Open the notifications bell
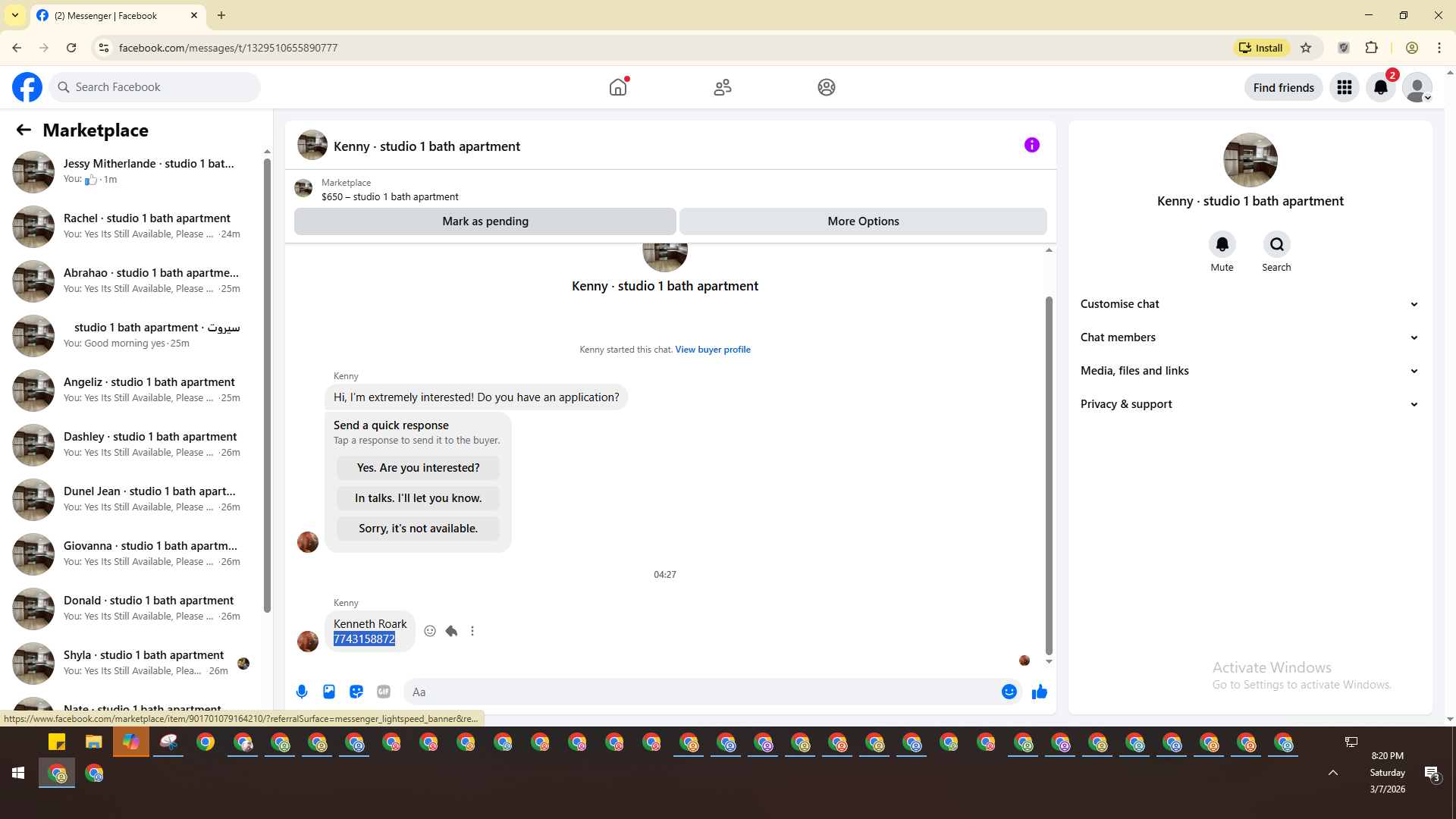Image resolution: width=1456 pixels, height=819 pixels. 1381,87
